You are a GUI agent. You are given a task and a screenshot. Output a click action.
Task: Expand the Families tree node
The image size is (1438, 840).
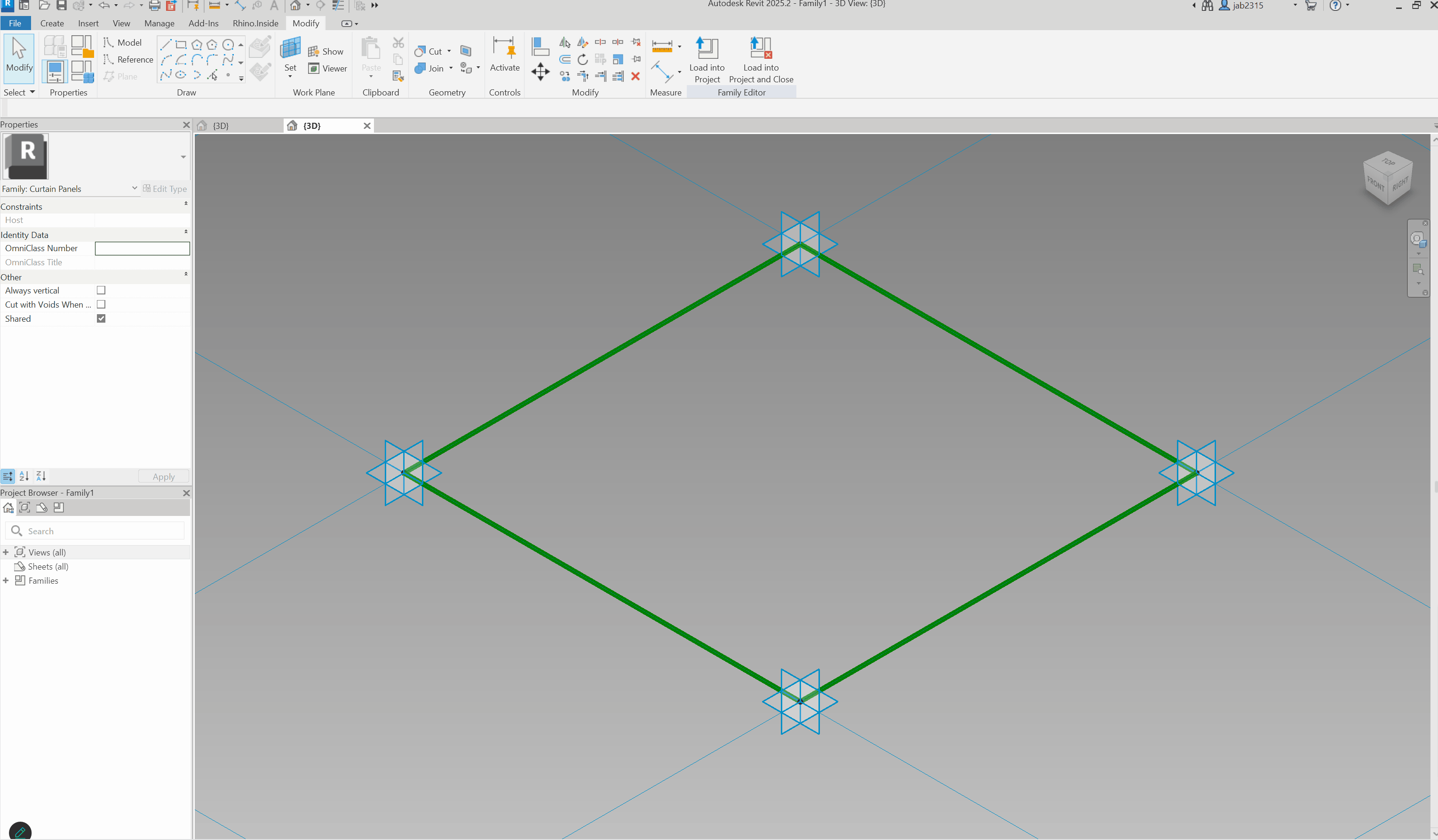point(6,580)
